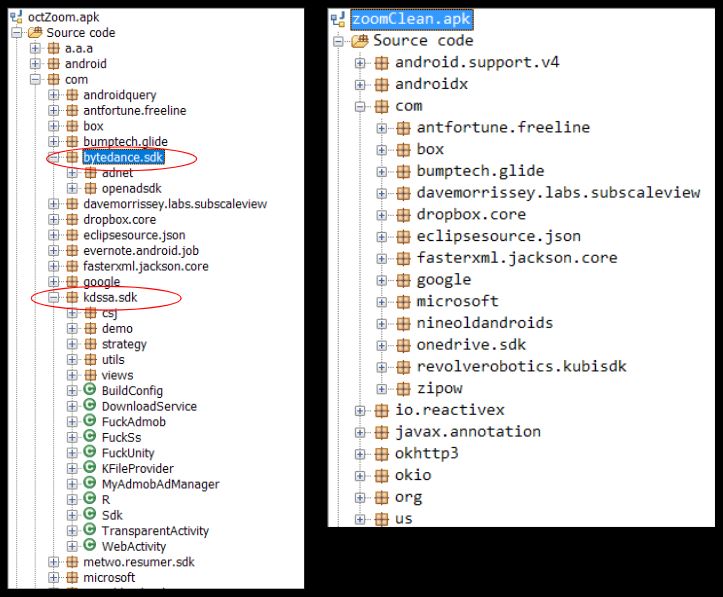Select dropbox.core in zoomClean.apk tree
This screenshot has width=723, height=597.
point(471,215)
